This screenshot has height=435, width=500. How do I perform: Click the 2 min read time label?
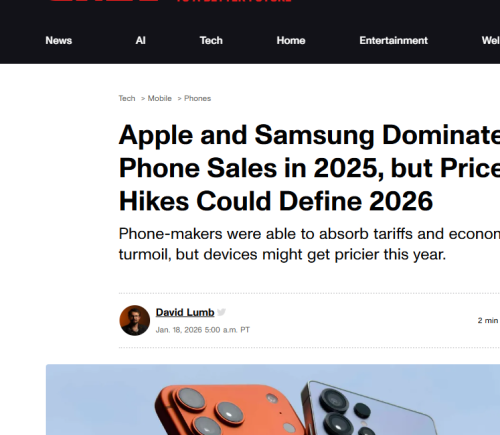tap(488, 320)
